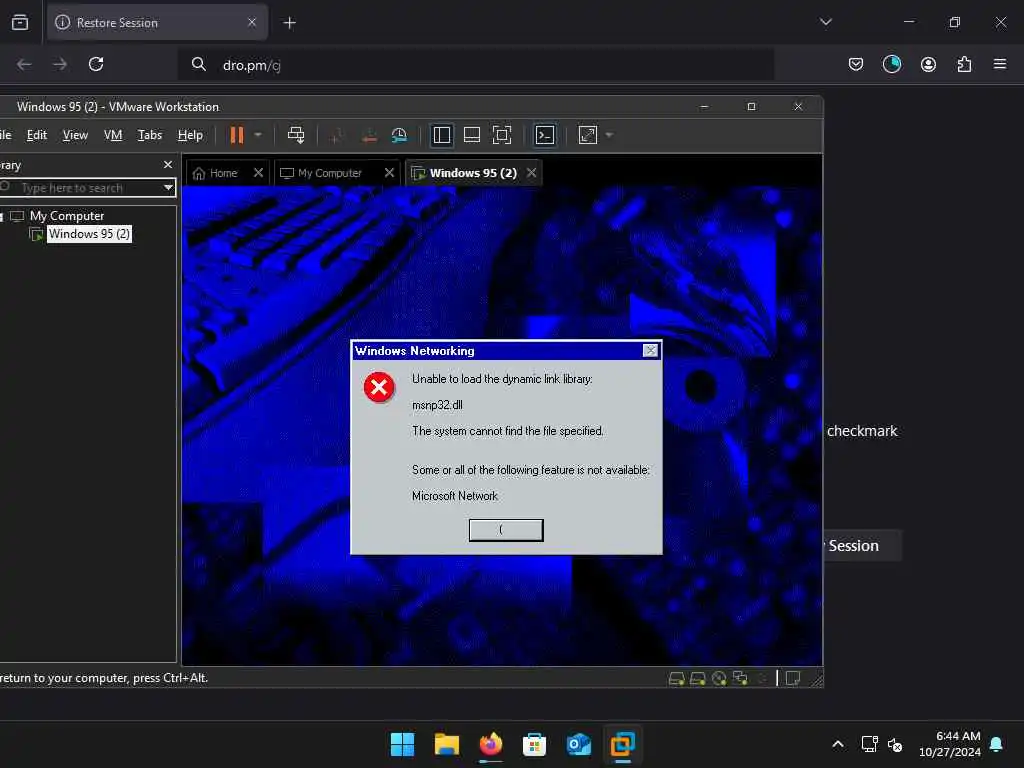This screenshot has width=1024, height=768.
Task: Open File Explorer from taskbar
Action: [447, 744]
